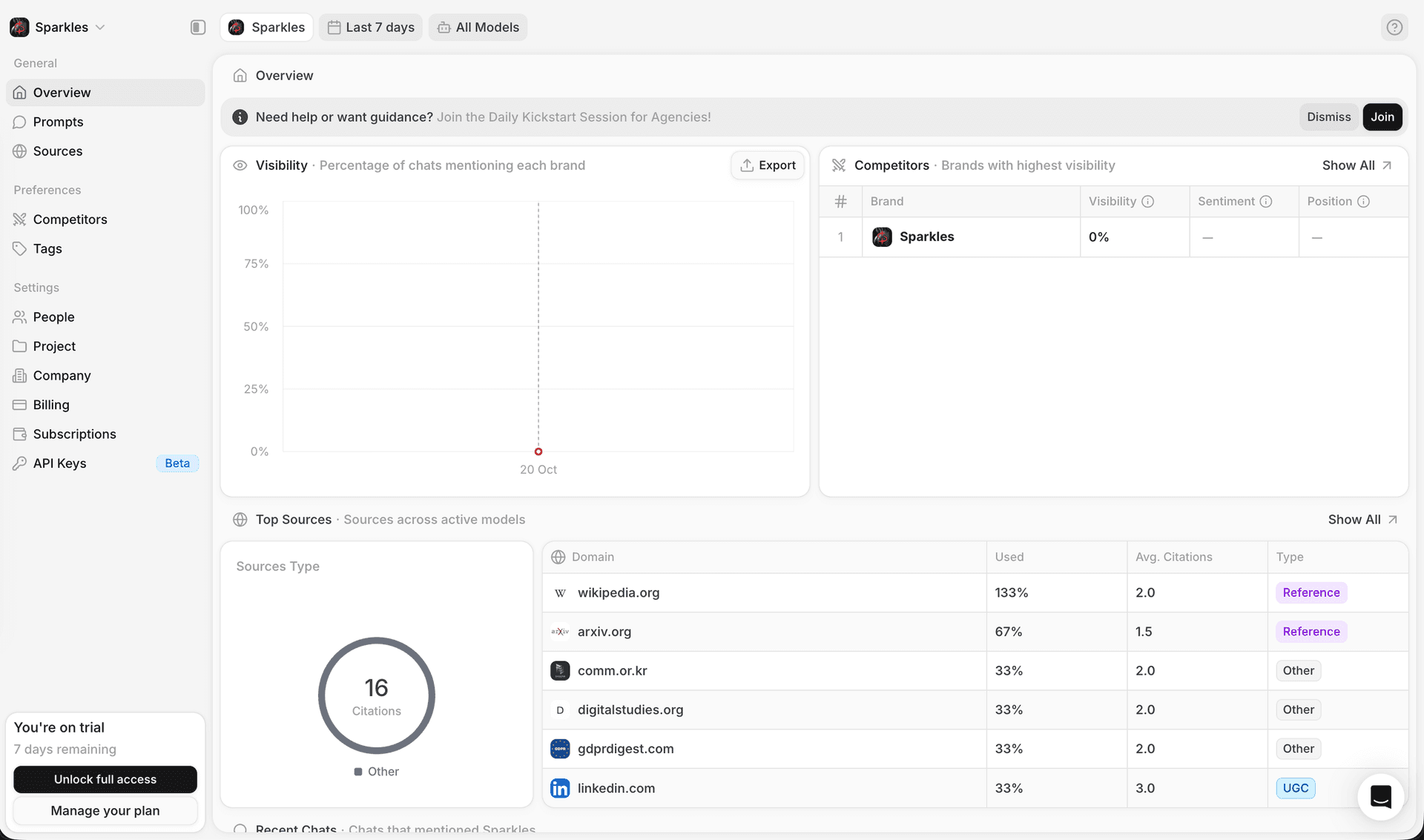Toggle the Other legend item in Sources Type
The width and height of the screenshot is (1424, 840).
[377, 772]
